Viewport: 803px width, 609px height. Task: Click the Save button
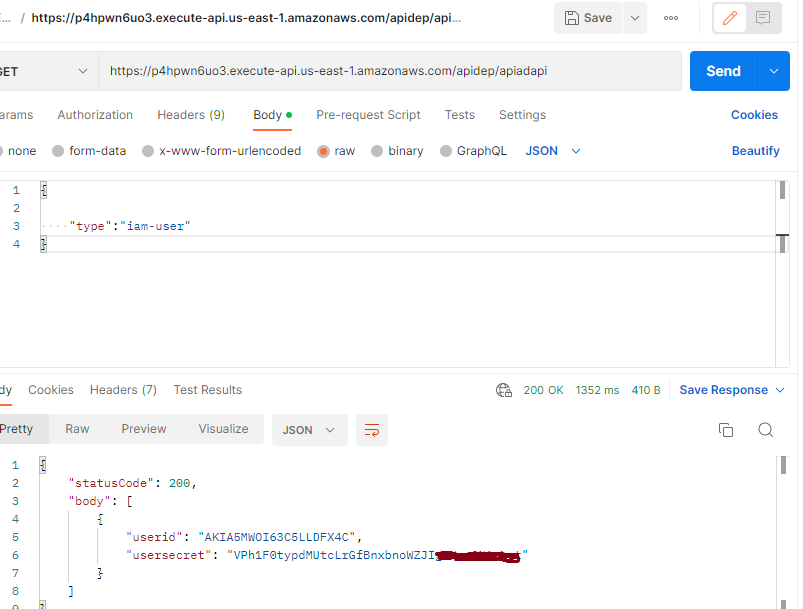(588, 18)
